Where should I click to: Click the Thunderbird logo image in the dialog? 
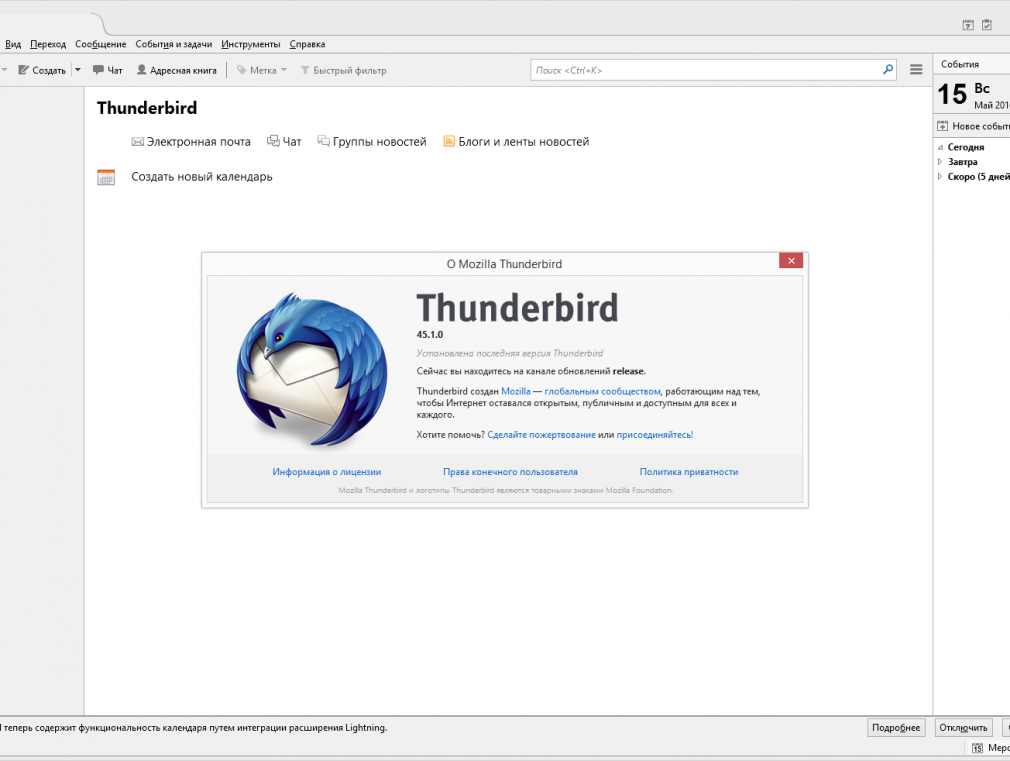coord(312,370)
